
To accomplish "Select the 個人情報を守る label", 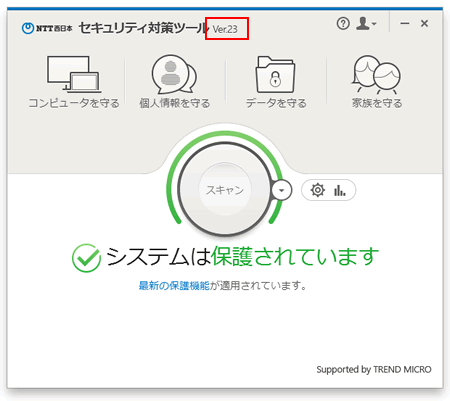I will tap(175, 103).
